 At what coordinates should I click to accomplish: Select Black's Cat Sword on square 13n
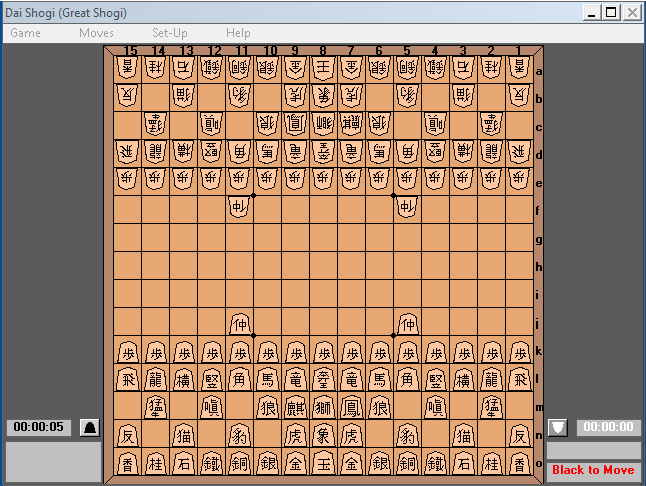[x=184, y=436]
